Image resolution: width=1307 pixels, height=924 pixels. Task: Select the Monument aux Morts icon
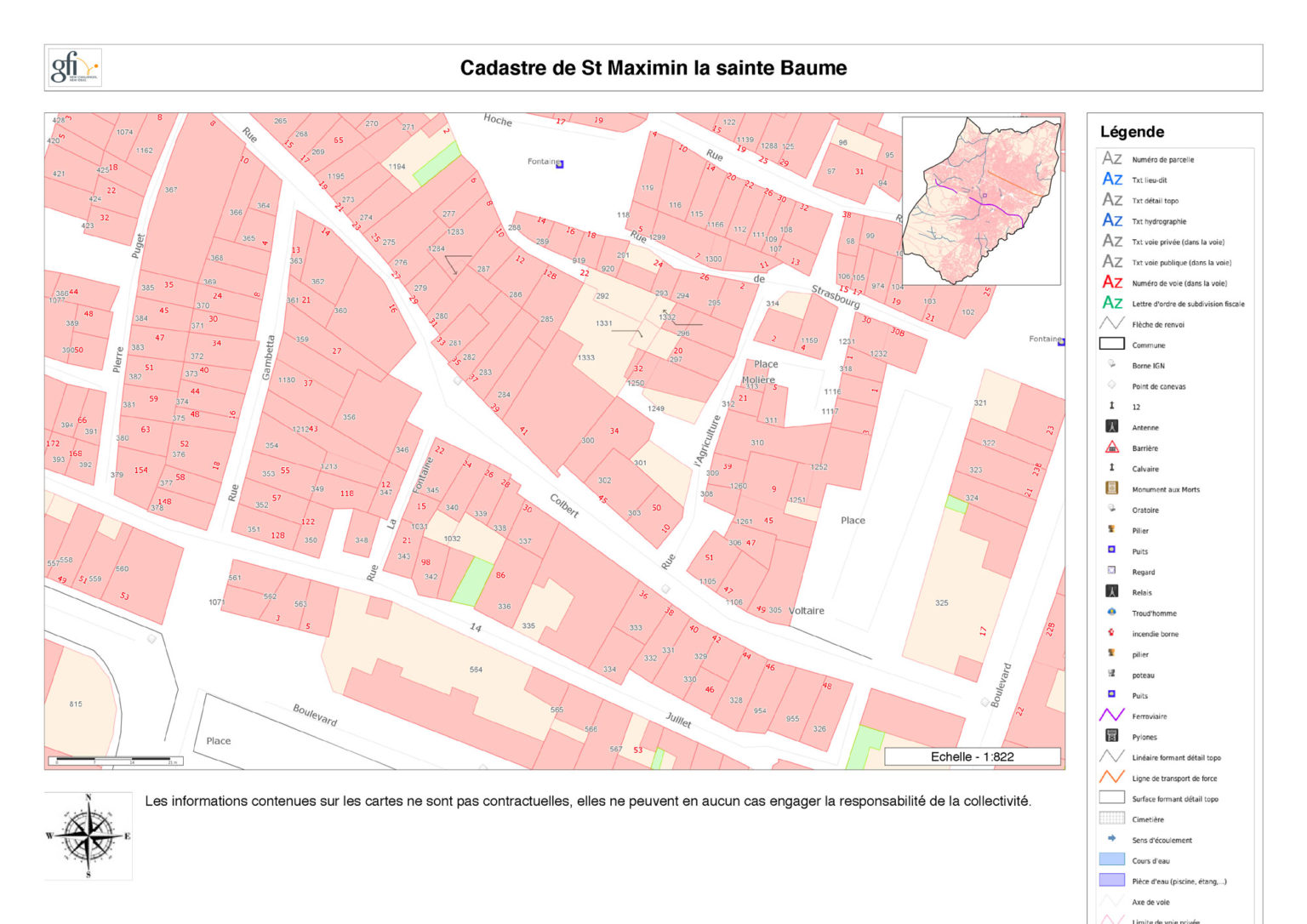click(x=1111, y=488)
